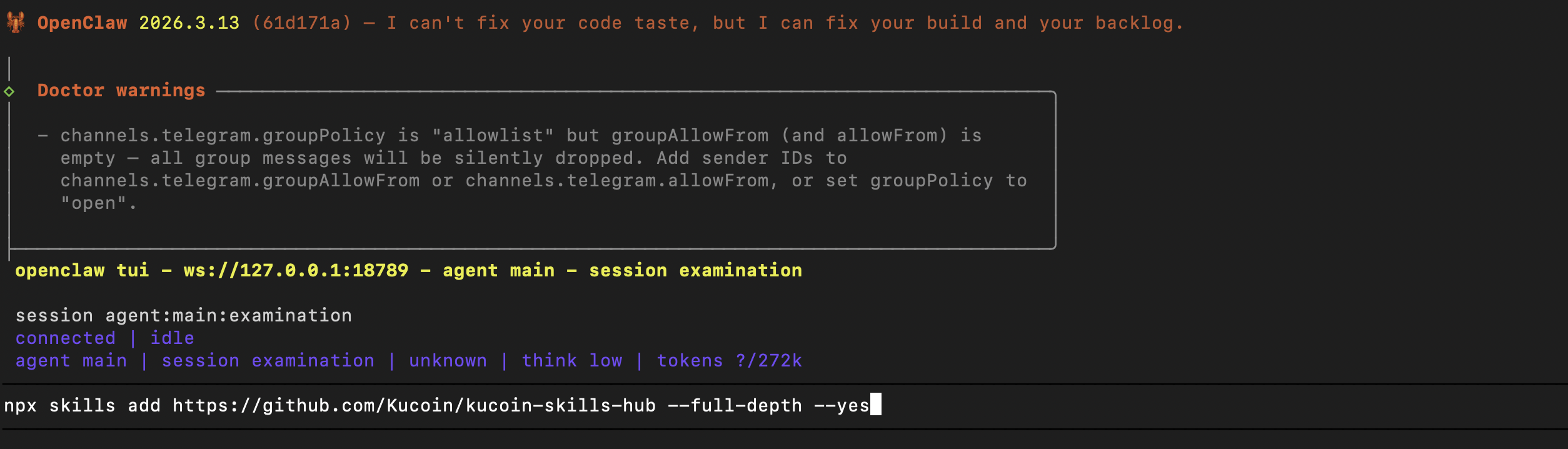1568x449 pixels.
Task: Click the text cursor block after --yes
Action: 876,405
